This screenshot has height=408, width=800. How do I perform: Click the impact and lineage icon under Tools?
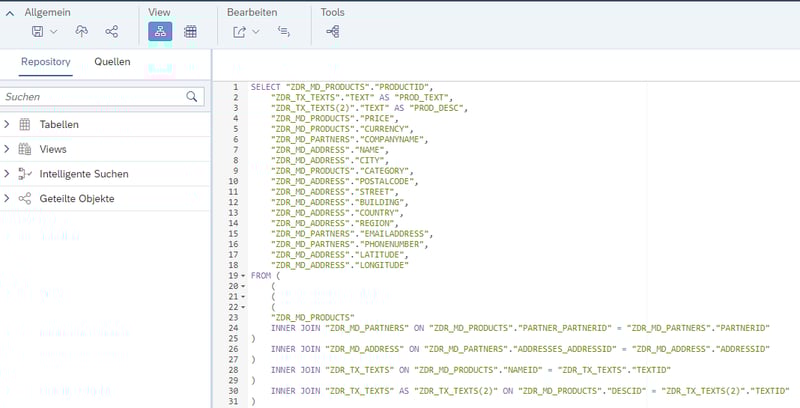pos(333,32)
